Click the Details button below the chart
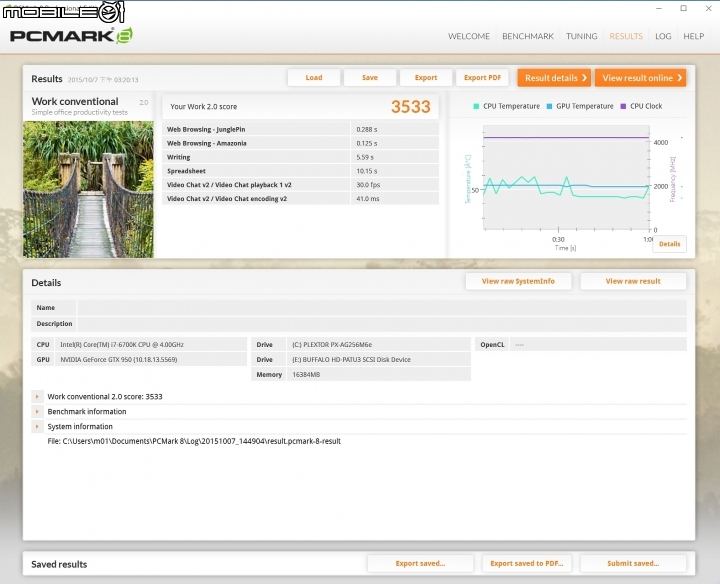 [669, 244]
